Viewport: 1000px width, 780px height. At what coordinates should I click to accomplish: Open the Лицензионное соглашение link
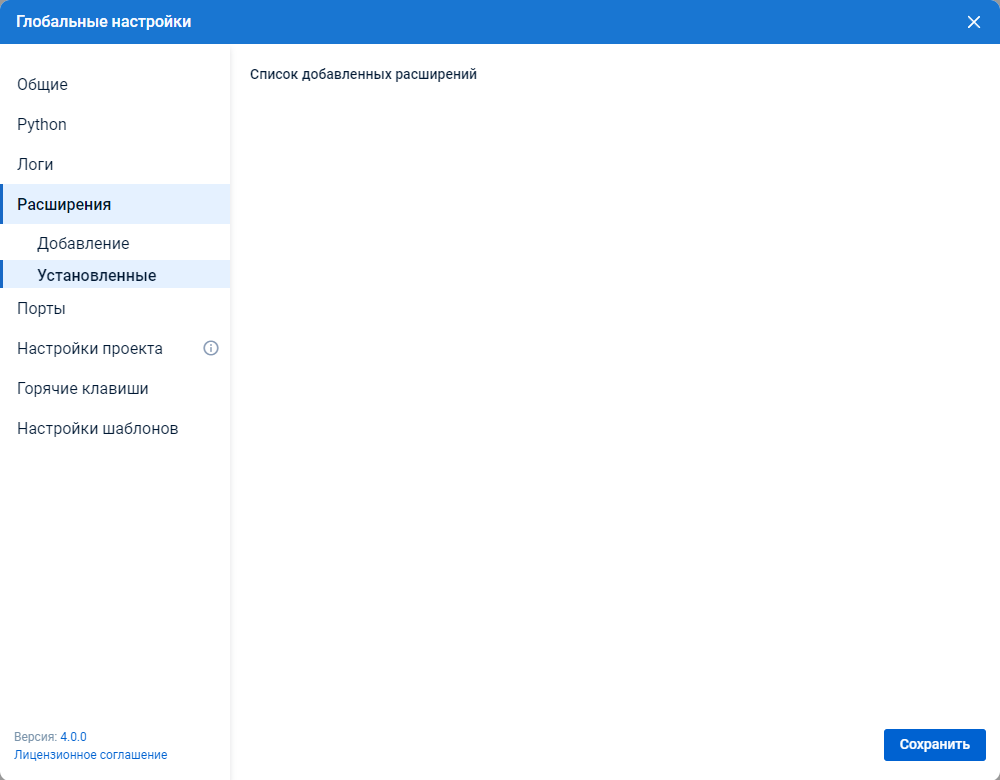coord(91,755)
